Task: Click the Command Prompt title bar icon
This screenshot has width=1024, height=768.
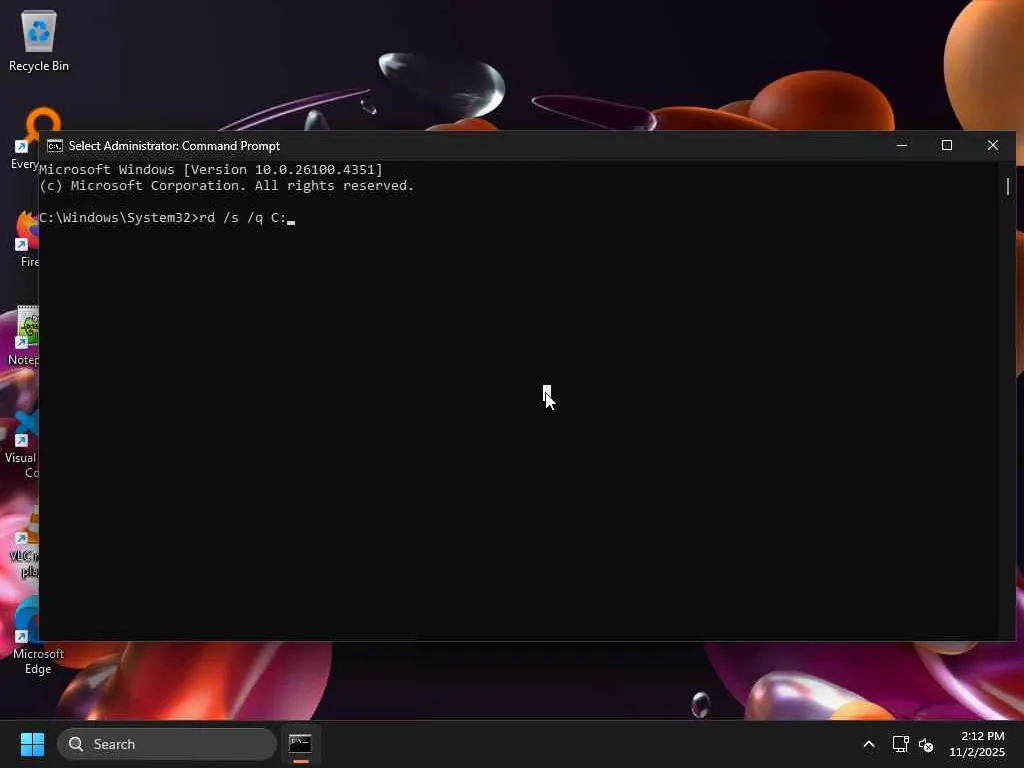Action: (x=55, y=146)
